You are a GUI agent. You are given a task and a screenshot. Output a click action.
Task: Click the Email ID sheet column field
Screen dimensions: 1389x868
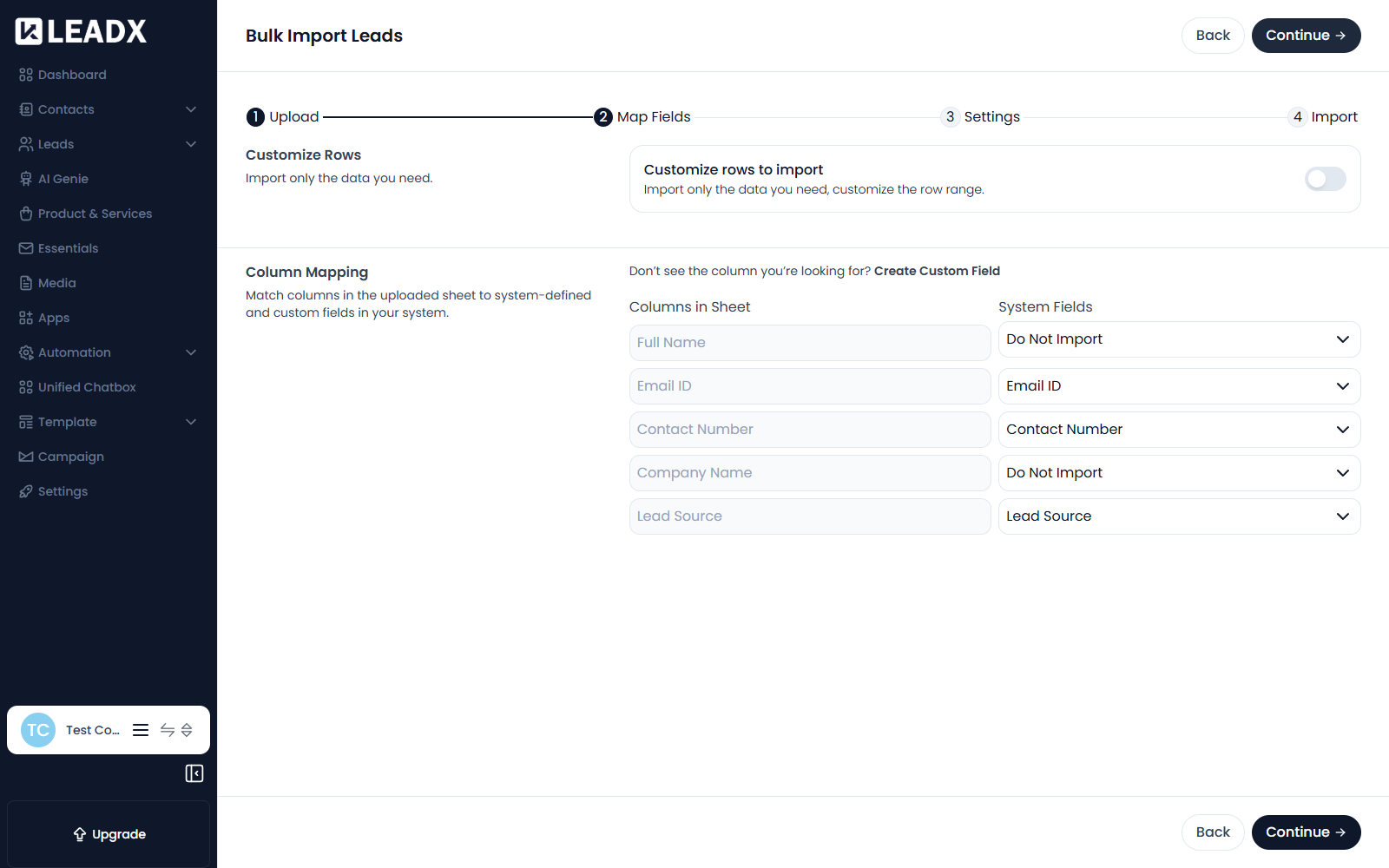tap(810, 386)
